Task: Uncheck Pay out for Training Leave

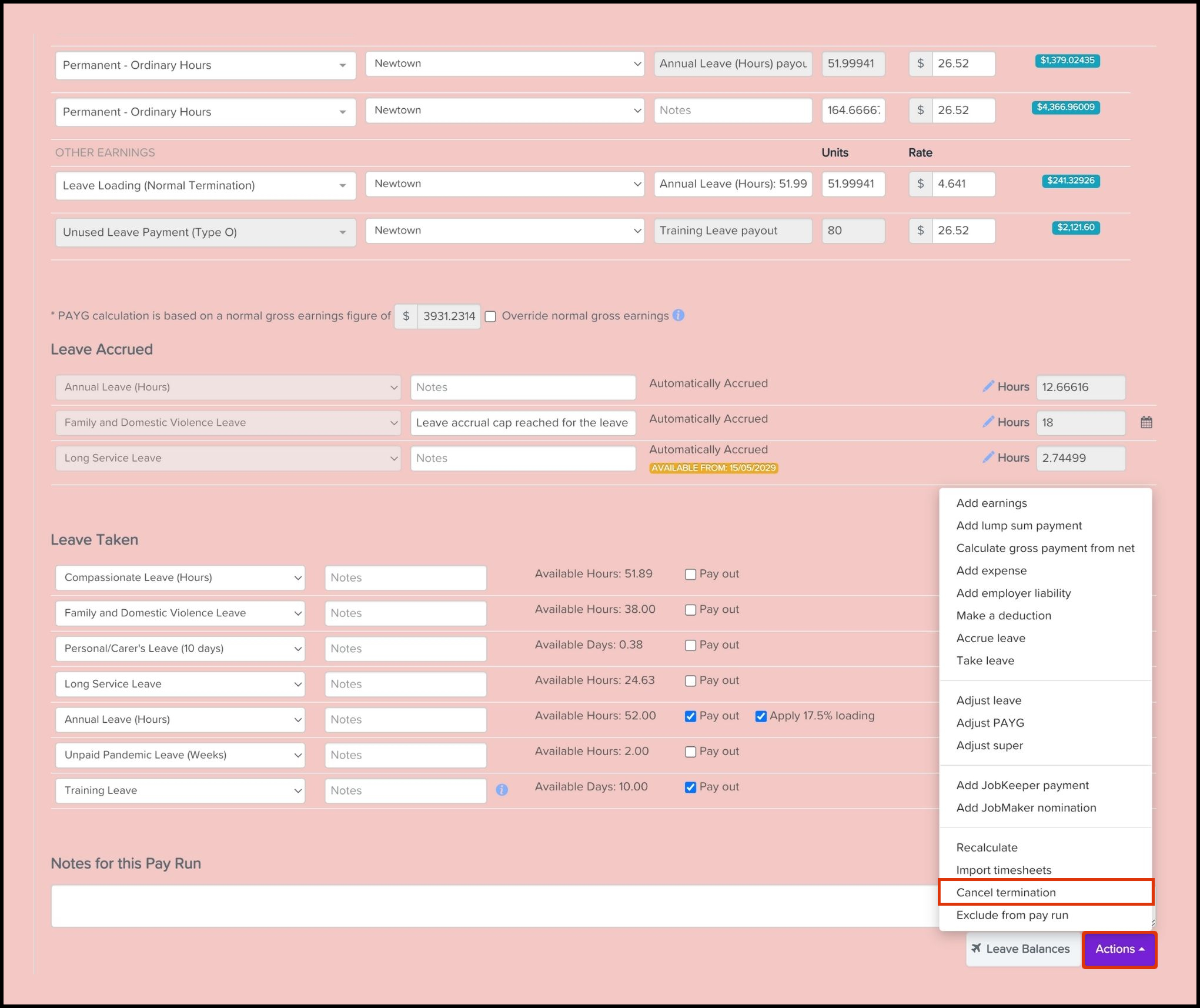Action: pos(690,787)
